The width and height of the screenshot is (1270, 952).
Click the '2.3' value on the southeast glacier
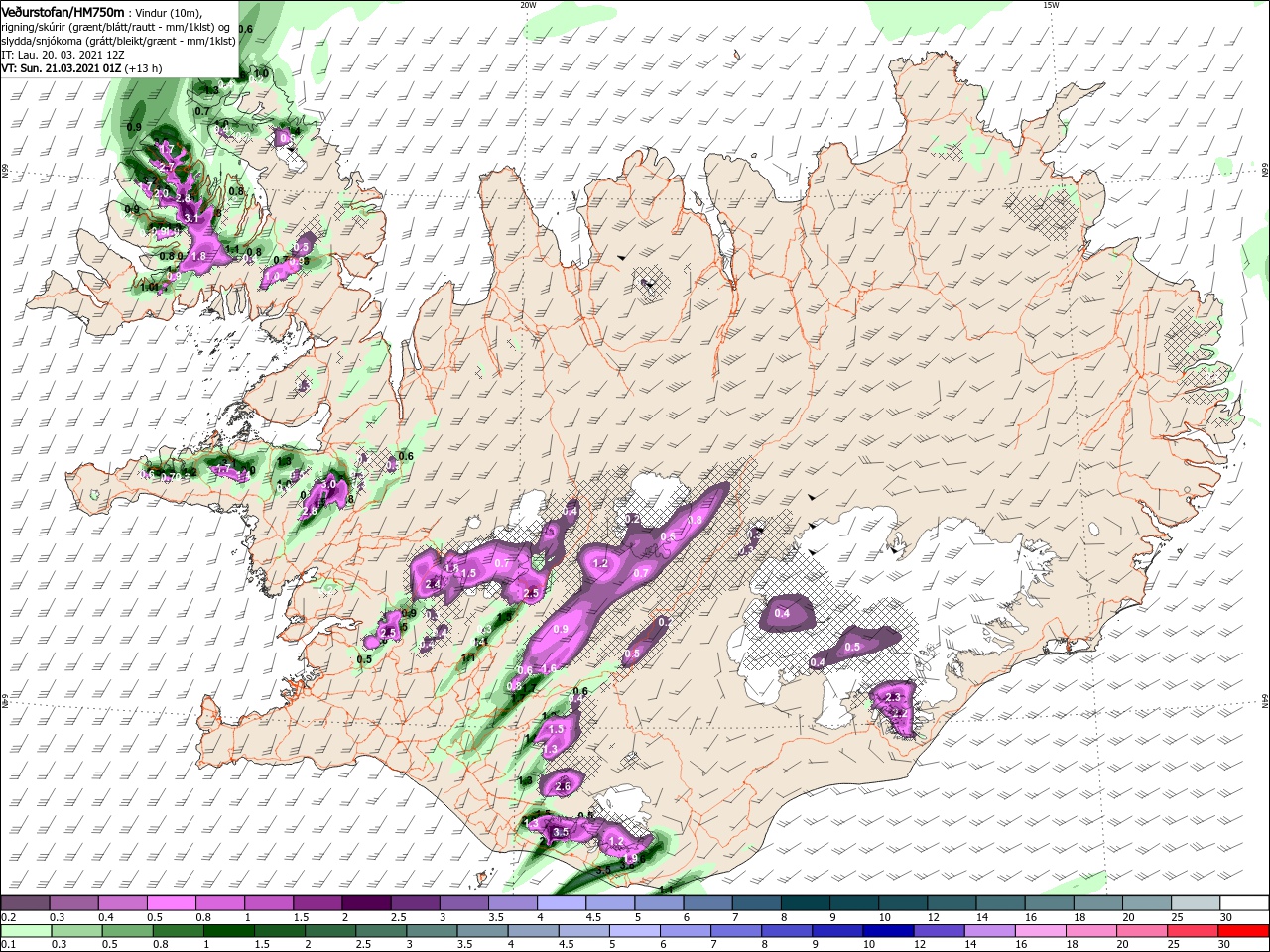click(x=892, y=698)
